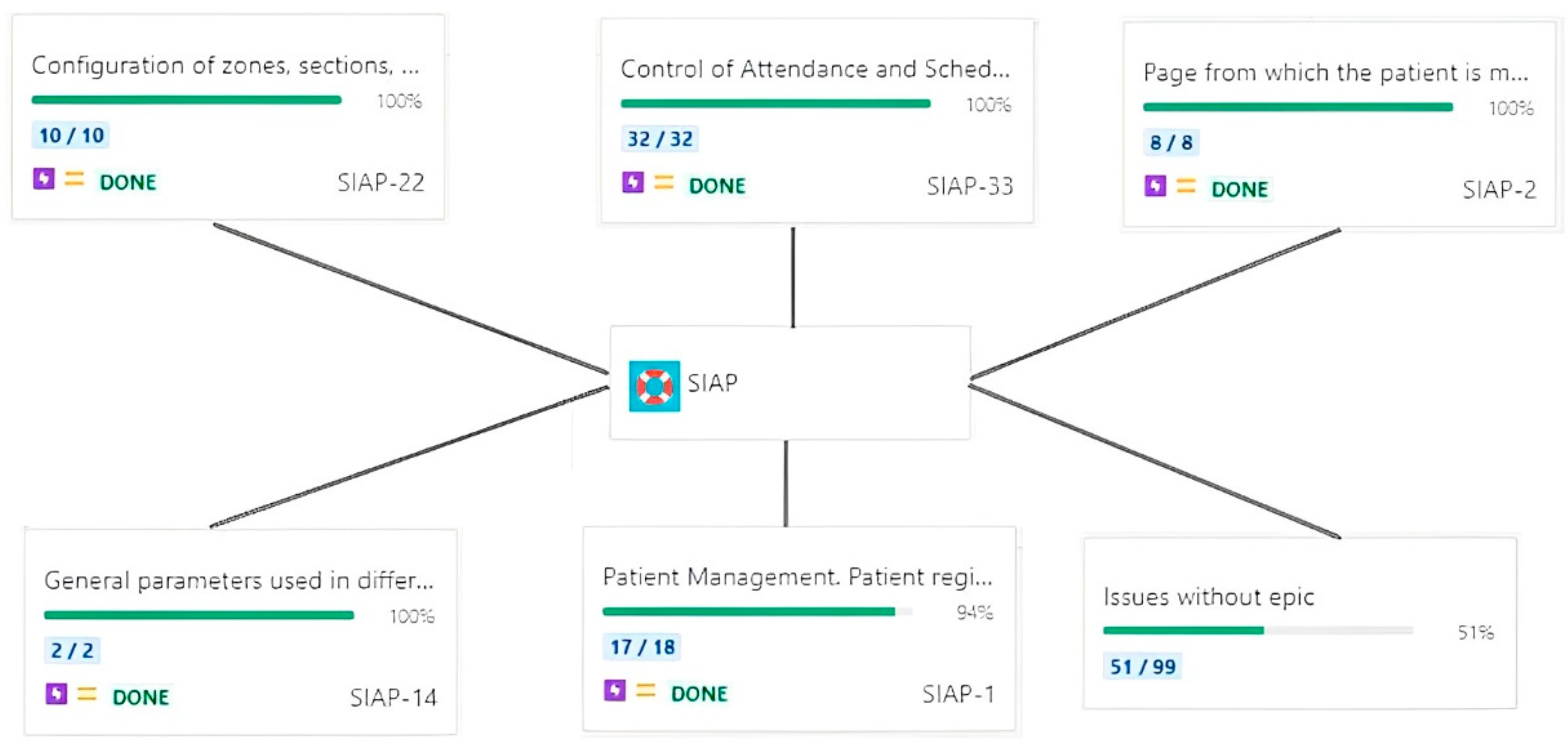Image resolution: width=1568 pixels, height=751 pixels.
Task: Click the purple epic icon on SIAP-22
Action: (44, 179)
